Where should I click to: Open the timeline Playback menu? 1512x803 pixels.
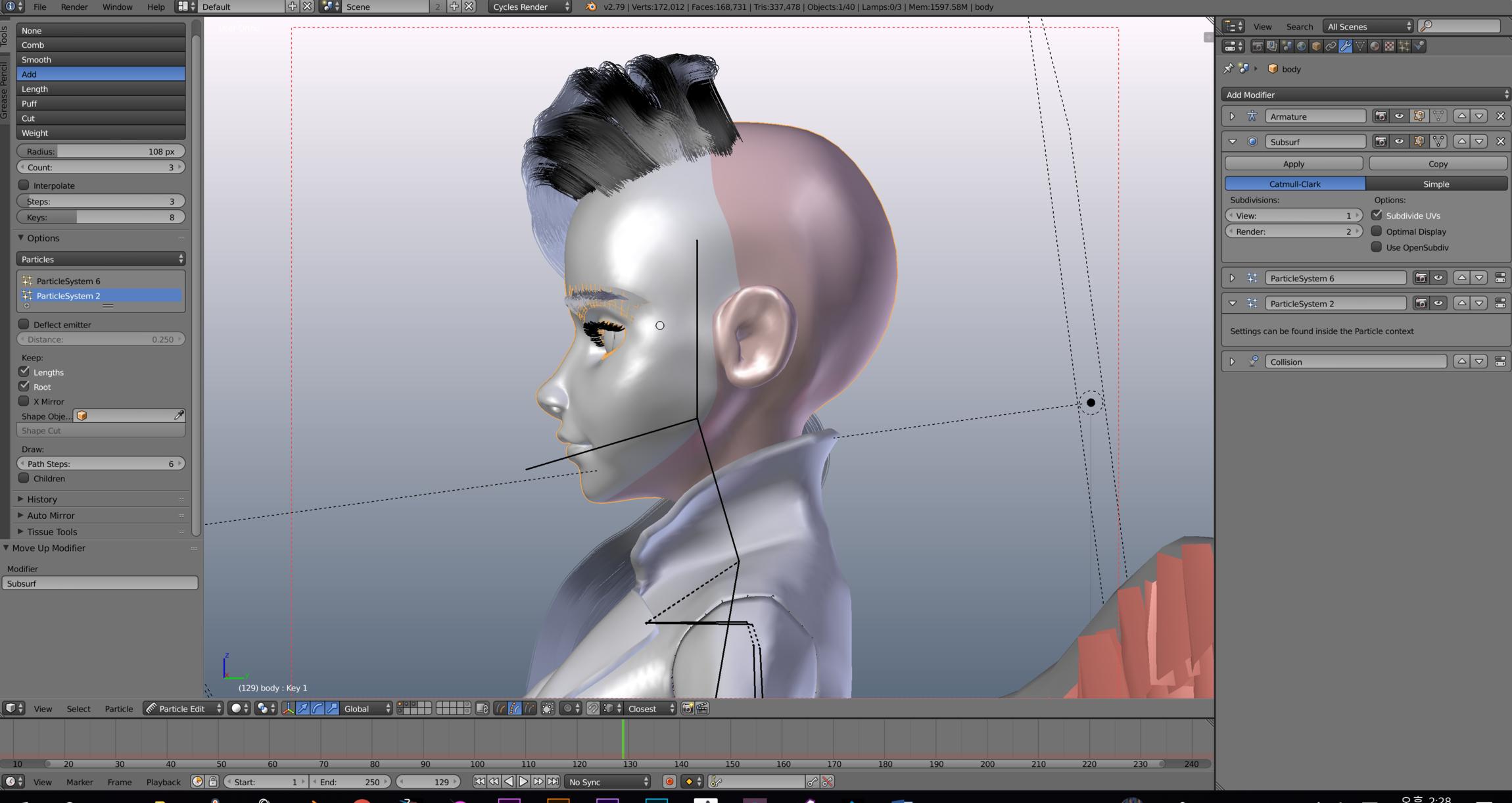(163, 782)
